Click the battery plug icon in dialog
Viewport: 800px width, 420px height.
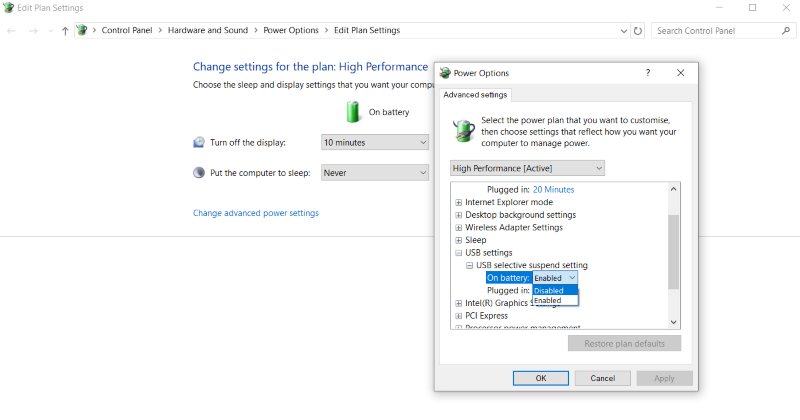click(x=464, y=131)
